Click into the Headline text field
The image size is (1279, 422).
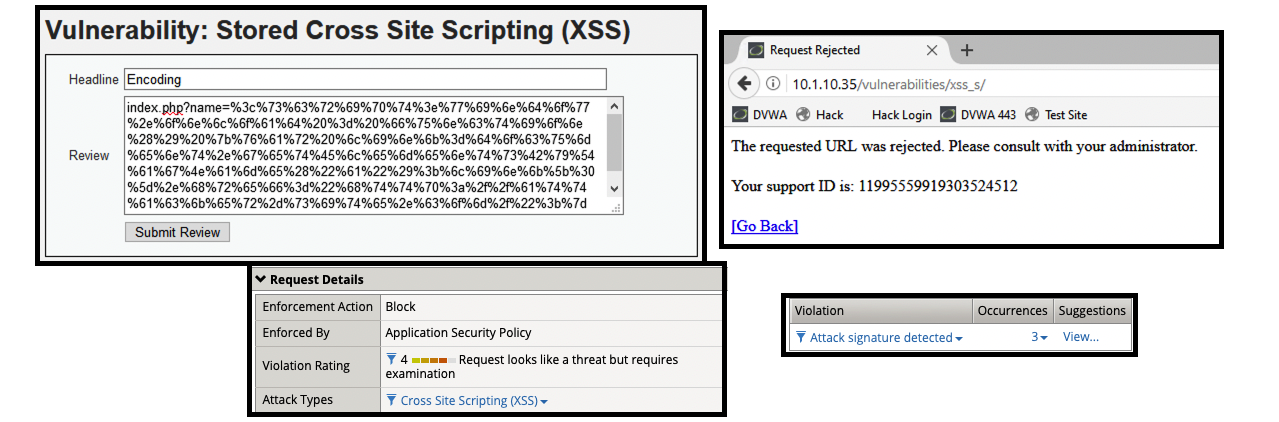point(365,79)
